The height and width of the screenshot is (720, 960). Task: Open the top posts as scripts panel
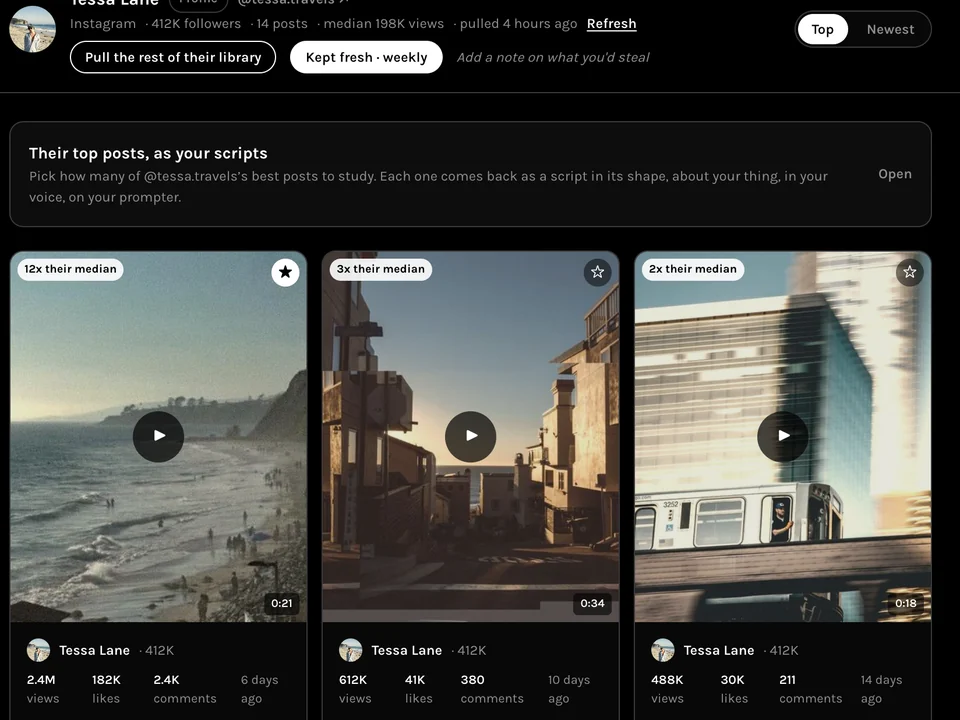(x=895, y=174)
